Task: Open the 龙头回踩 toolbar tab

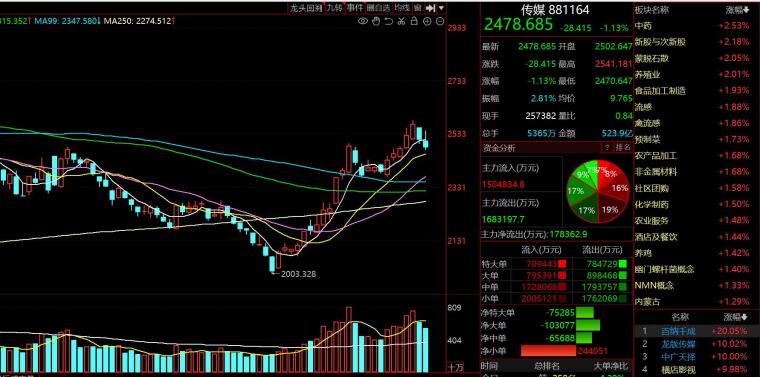Action: (x=306, y=8)
